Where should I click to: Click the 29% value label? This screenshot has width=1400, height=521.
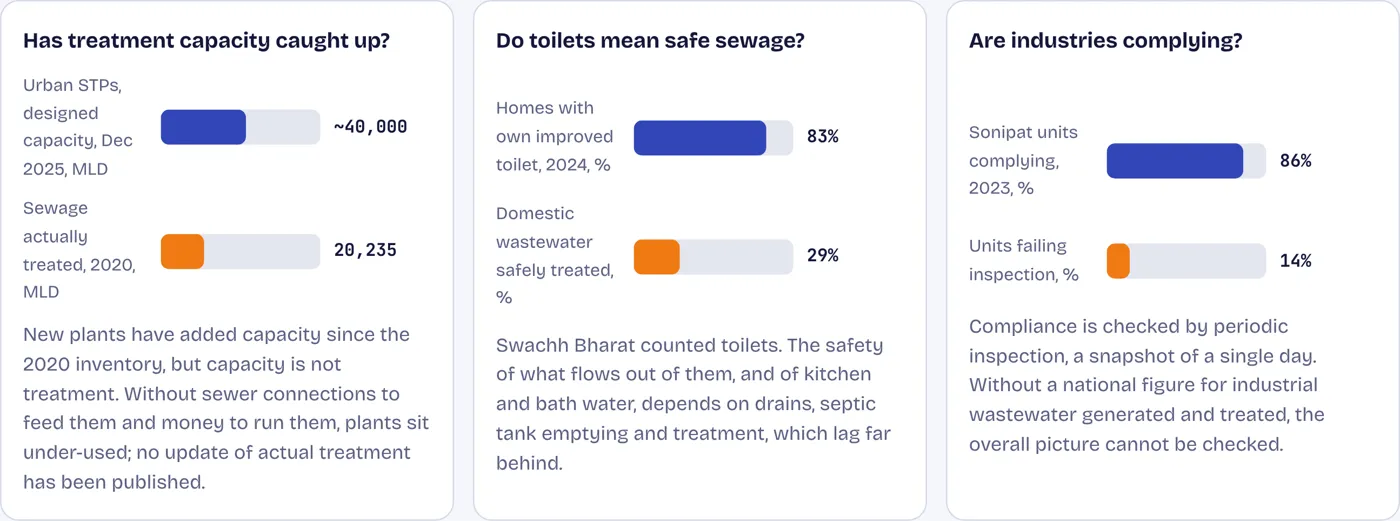pyautogui.click(x=822, y=256)
